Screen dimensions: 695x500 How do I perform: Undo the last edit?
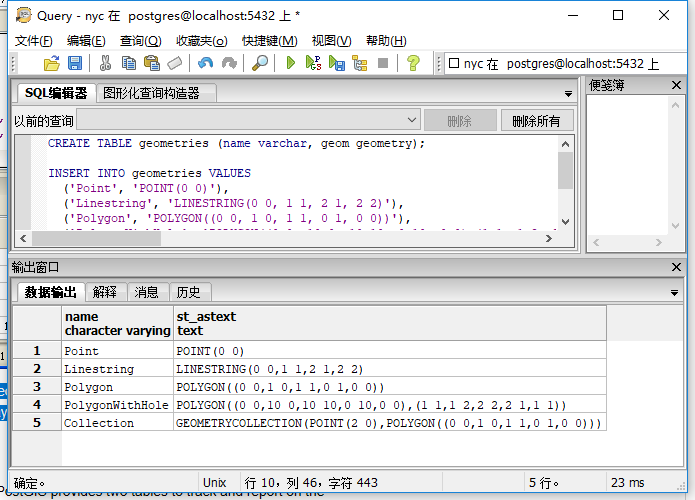pos(205,63)
